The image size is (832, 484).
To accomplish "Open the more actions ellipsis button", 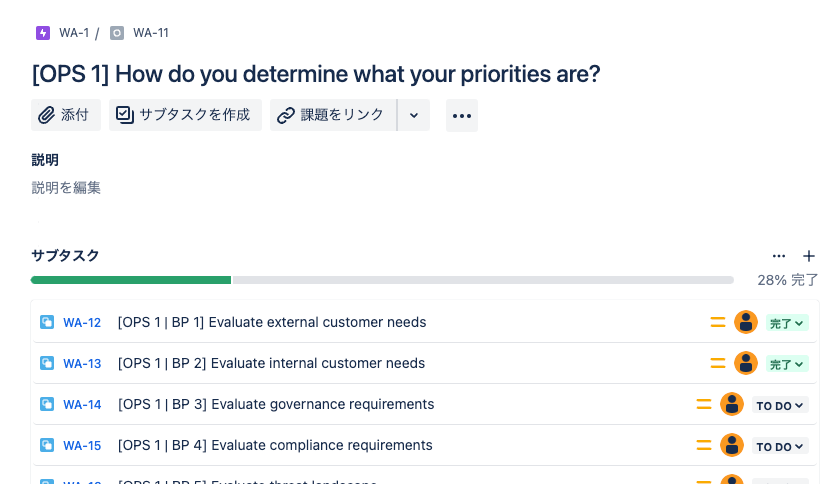I will (x=462, y=115).
